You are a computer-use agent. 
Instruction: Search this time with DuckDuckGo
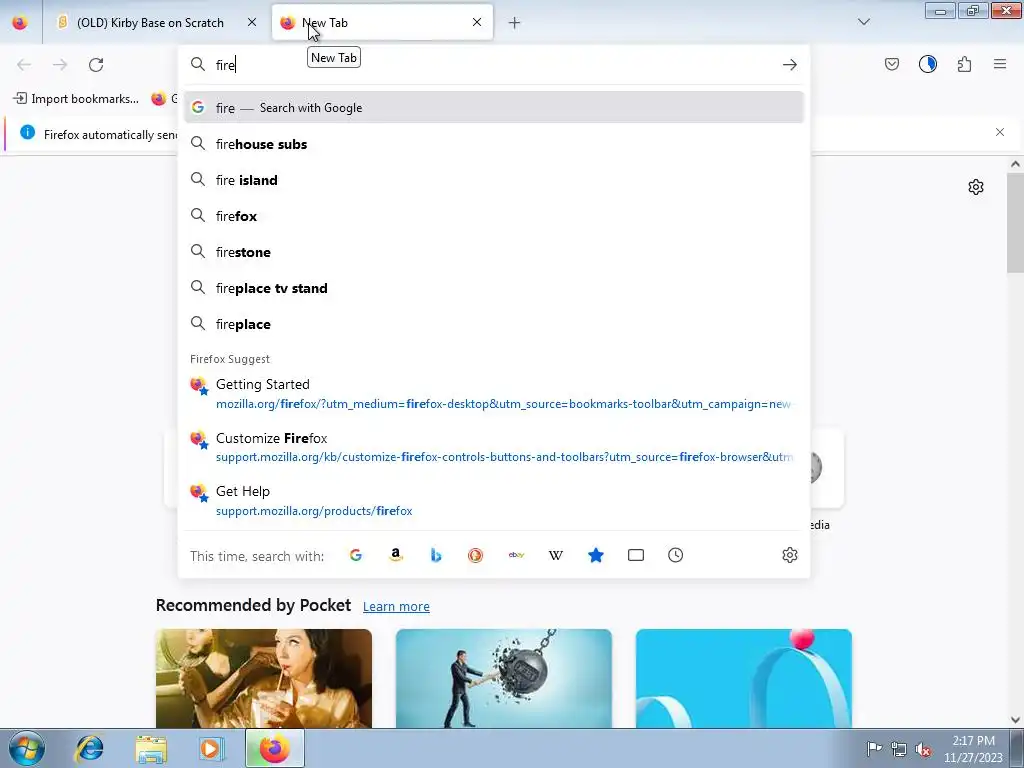click(x=475, y=555)
